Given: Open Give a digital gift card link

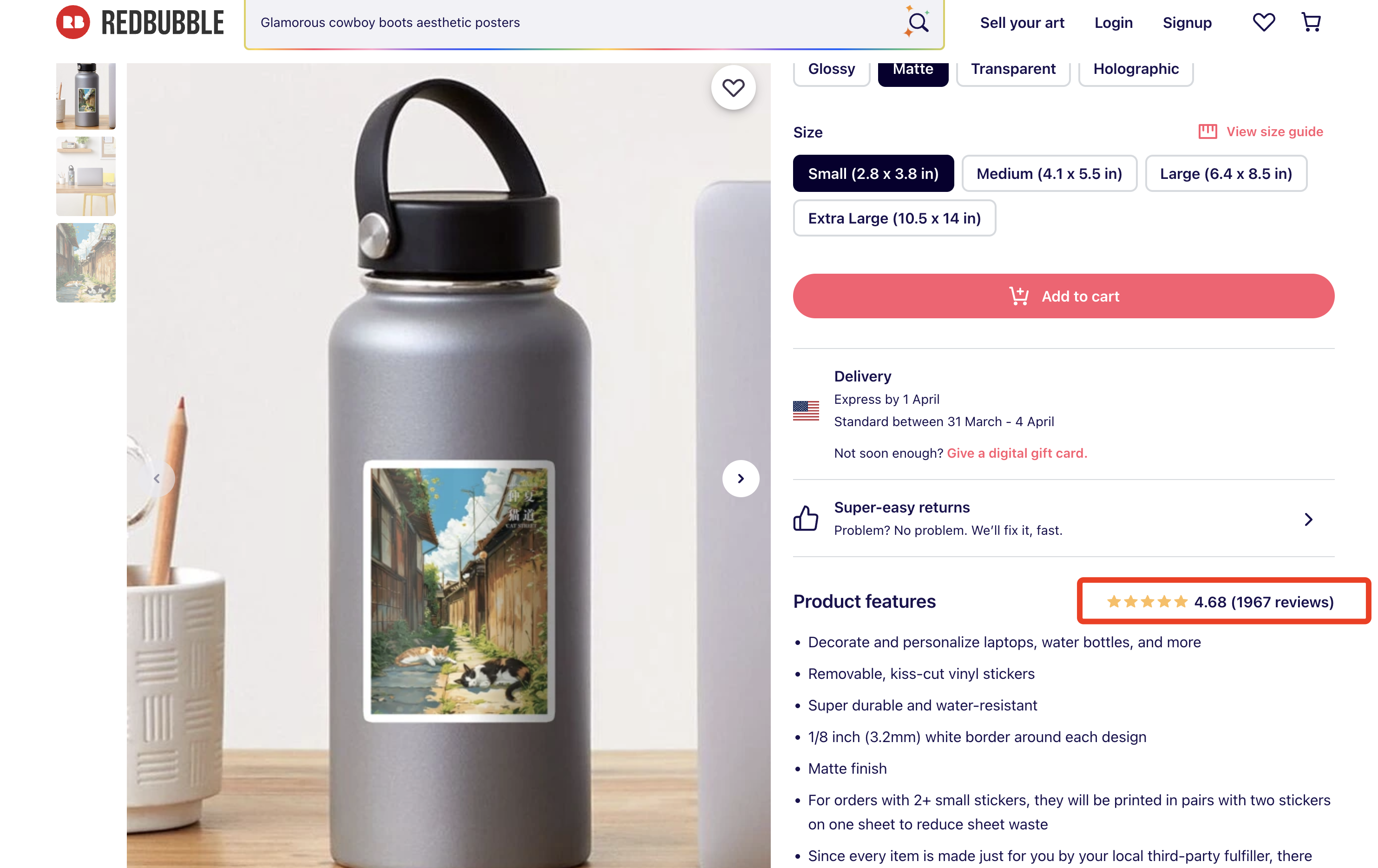Looking at the screenshot, I should pyautogui.click(x=1017, y=453).
